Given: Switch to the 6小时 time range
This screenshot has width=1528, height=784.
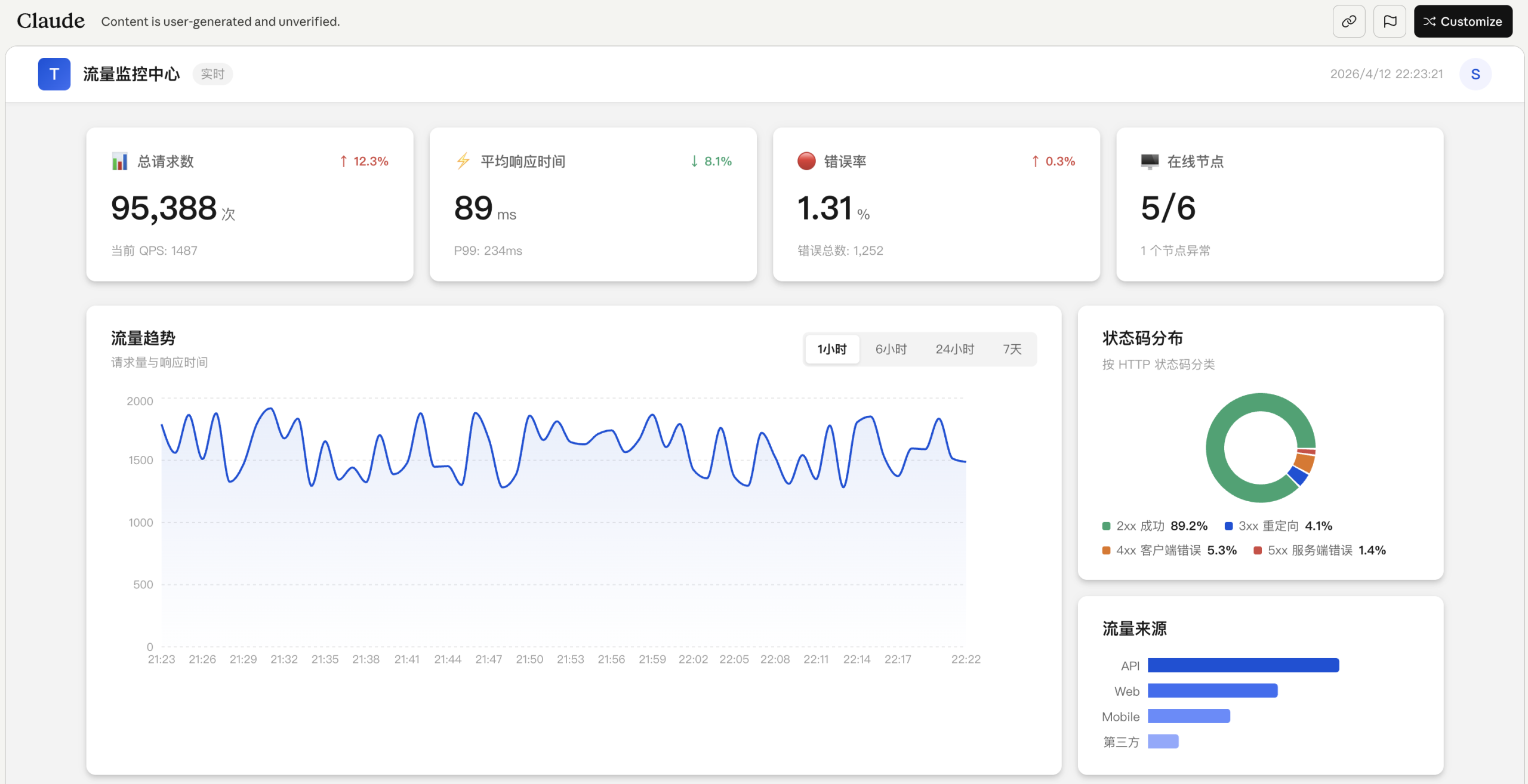Looking at the screenshot, I should 891,349.
